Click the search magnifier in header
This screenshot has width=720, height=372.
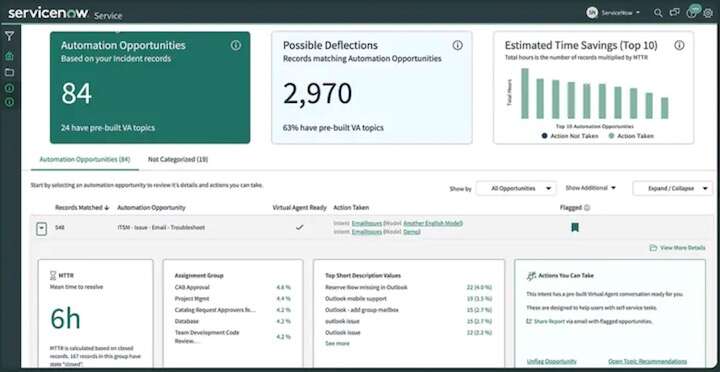(x=658, y=13)
